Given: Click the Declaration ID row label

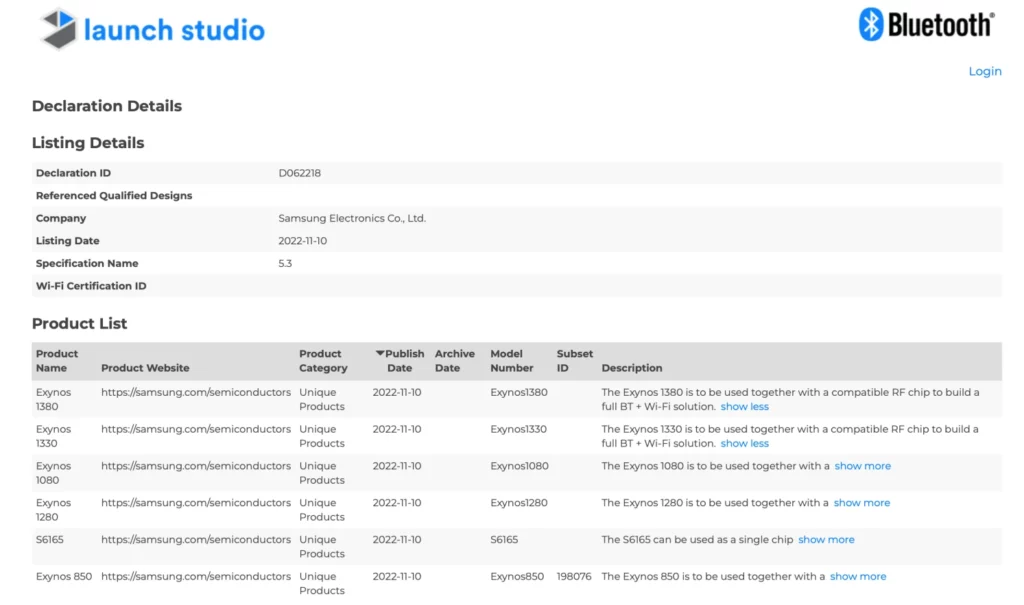Looking at the screenshot, I should click(73, 173).
